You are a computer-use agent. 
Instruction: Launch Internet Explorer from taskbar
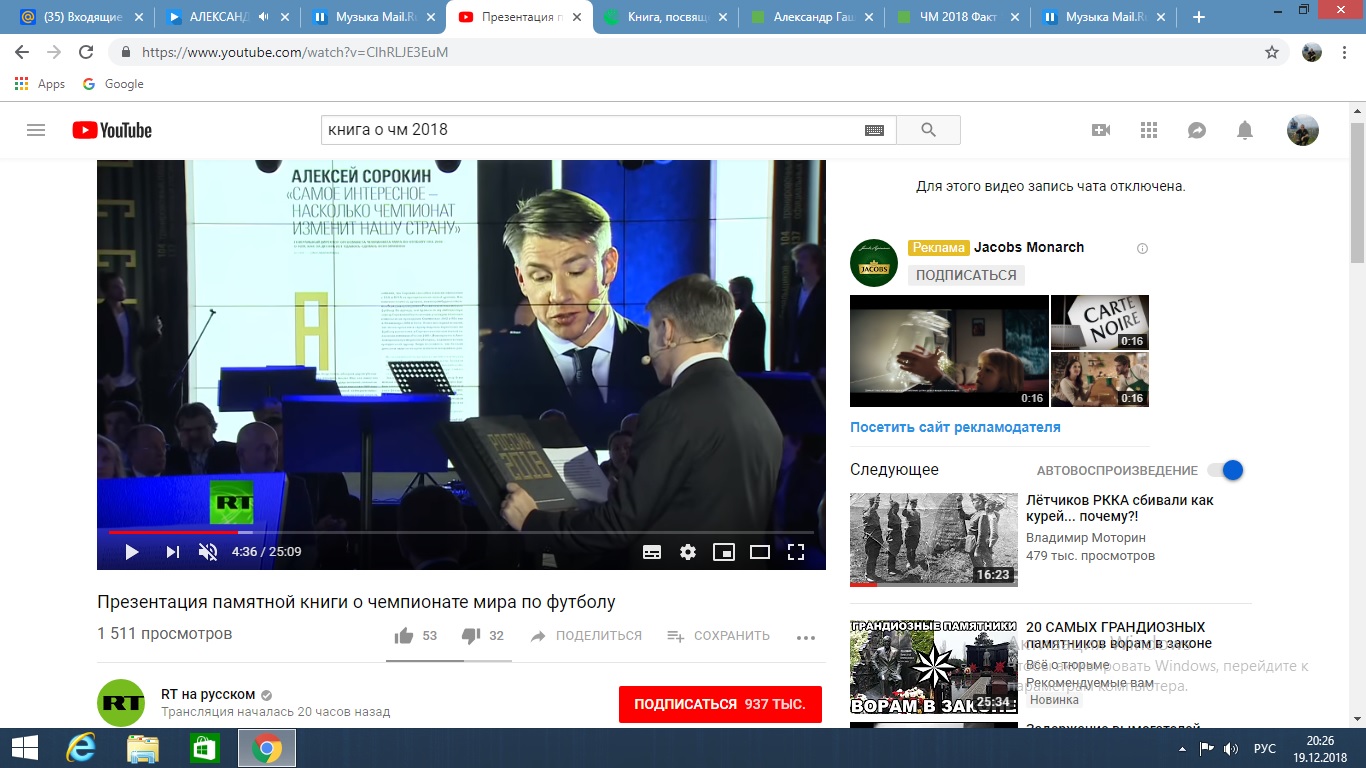coord(80,748)
